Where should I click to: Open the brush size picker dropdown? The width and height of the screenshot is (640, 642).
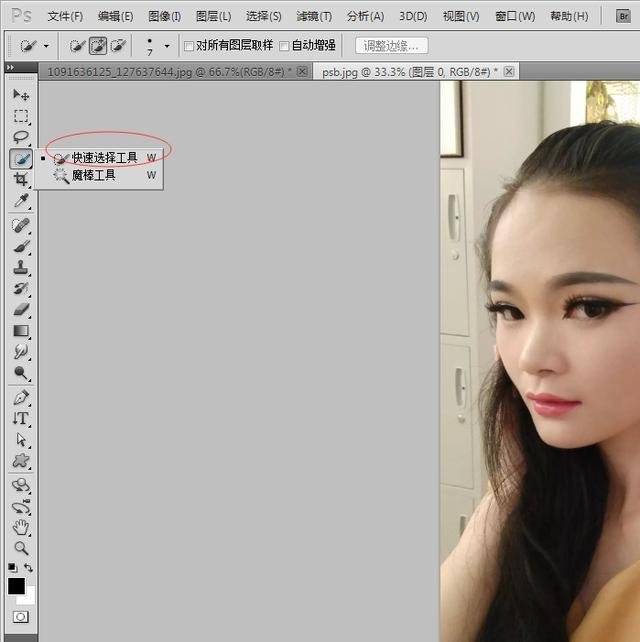point(167,46)
